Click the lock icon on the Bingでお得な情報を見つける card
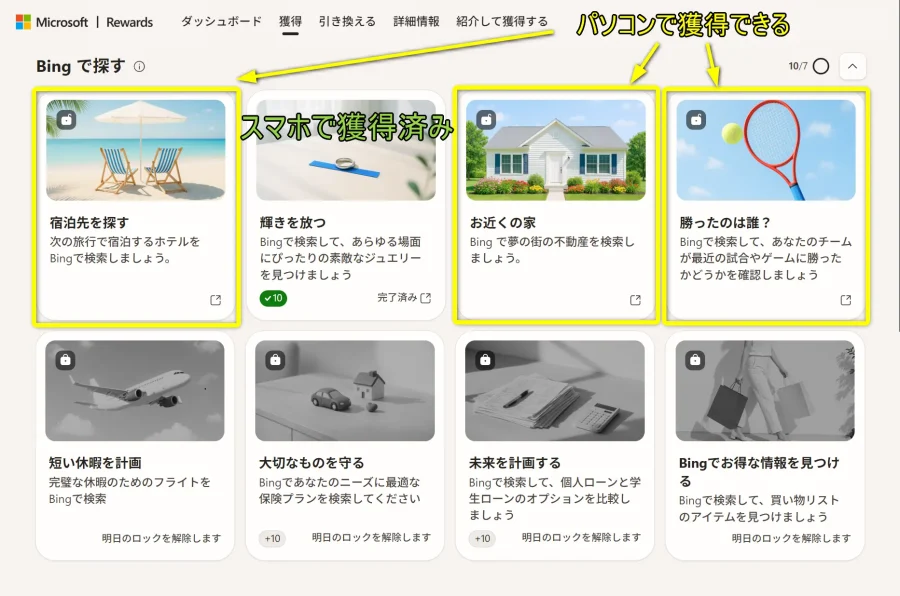This screenshot has height=596, width=900. coord(695,360)
